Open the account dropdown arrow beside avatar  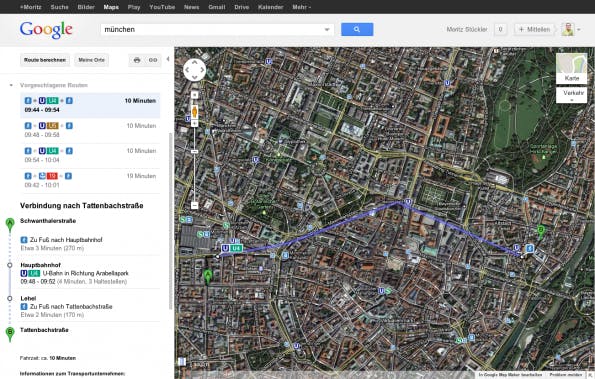point(579,30)
